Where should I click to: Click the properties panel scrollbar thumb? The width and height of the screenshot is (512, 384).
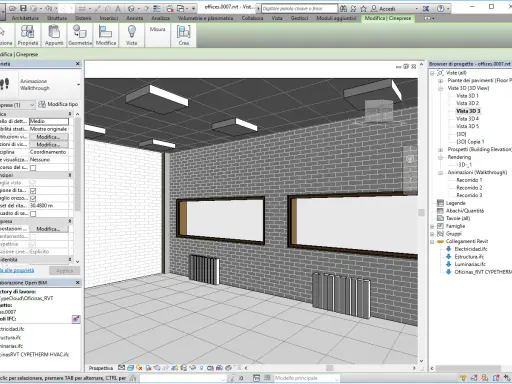coord(77,163)
